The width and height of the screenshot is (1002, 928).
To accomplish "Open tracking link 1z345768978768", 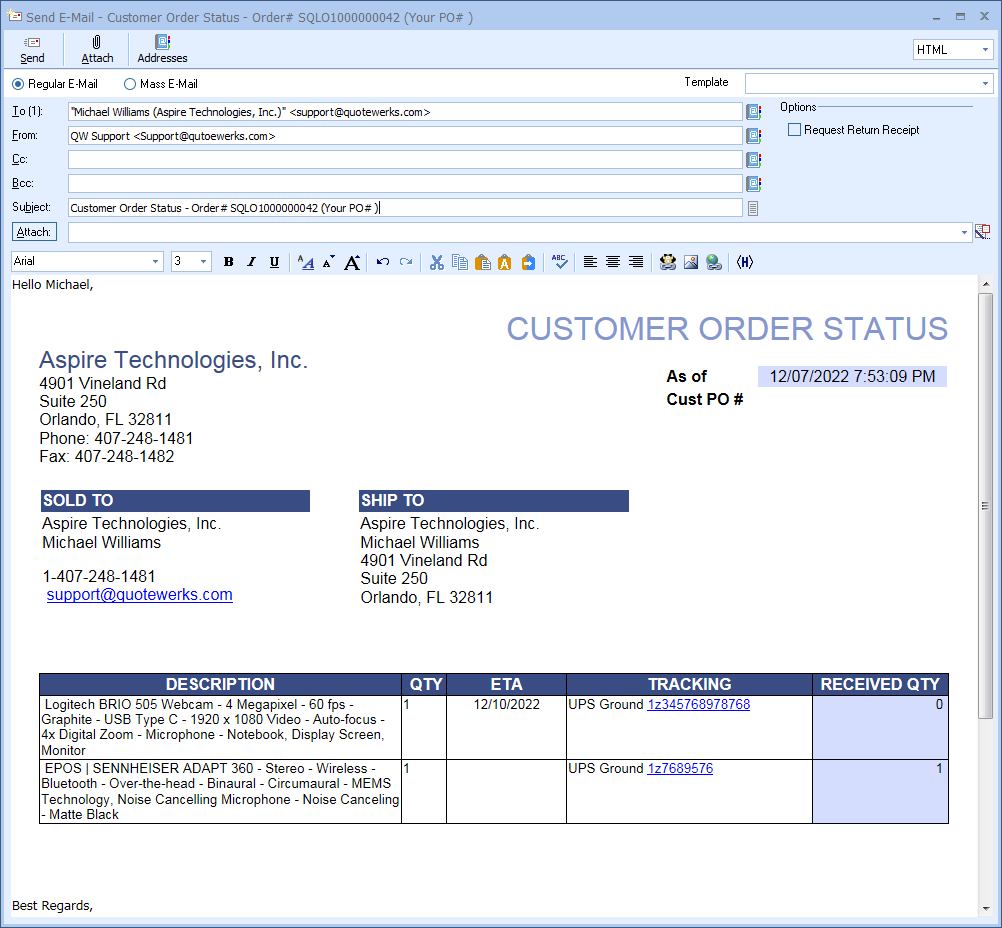I will 698,705.
